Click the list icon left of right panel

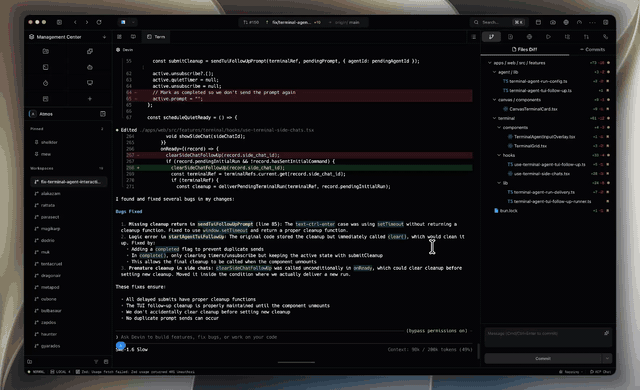[x=473, y=37]
